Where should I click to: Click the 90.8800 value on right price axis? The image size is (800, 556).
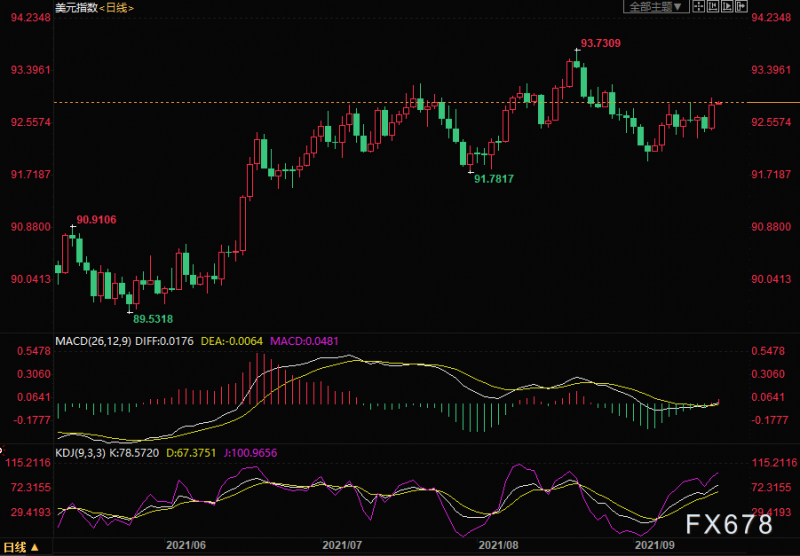point(771,227)
